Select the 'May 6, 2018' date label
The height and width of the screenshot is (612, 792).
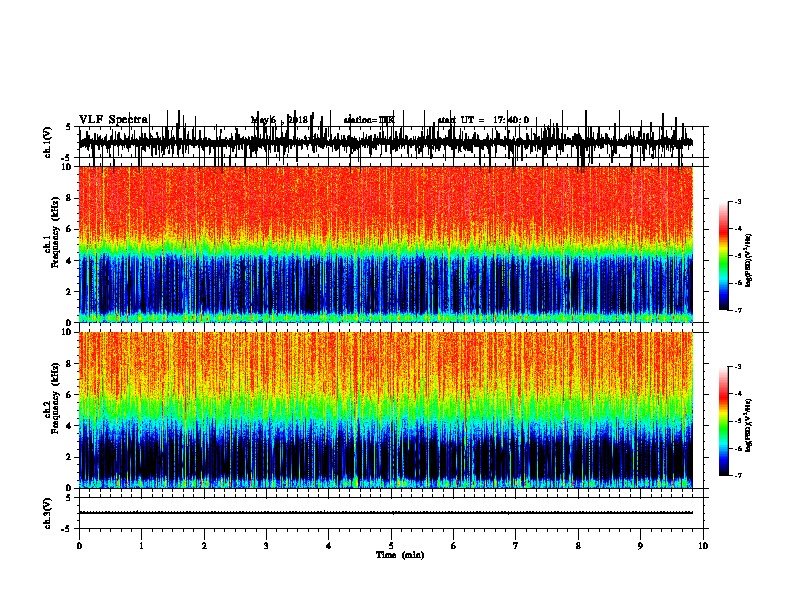280,120
